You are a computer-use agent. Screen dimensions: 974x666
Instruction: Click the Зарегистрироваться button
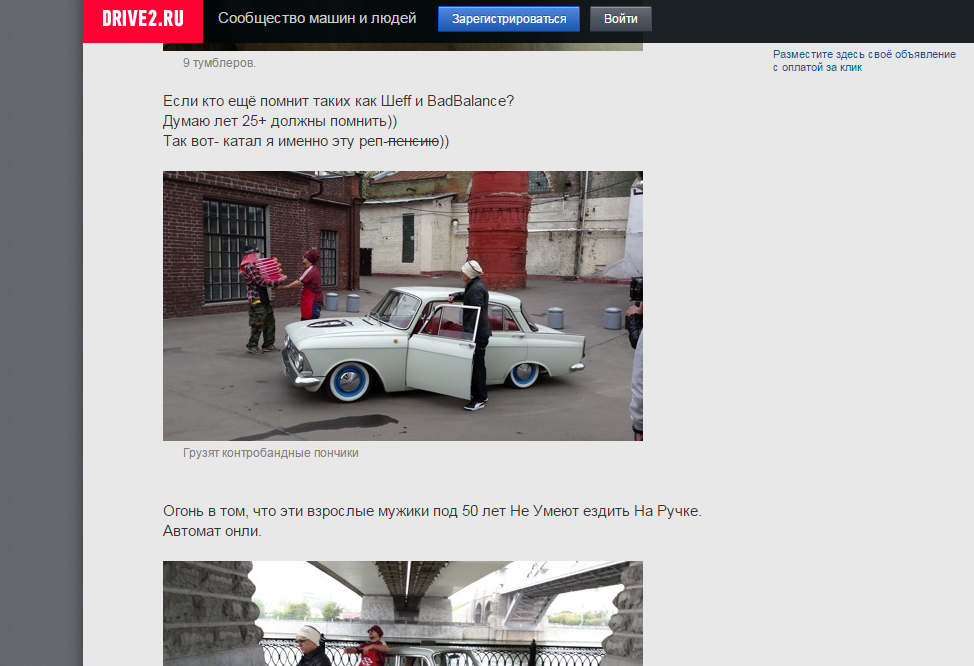pos(509,19)
